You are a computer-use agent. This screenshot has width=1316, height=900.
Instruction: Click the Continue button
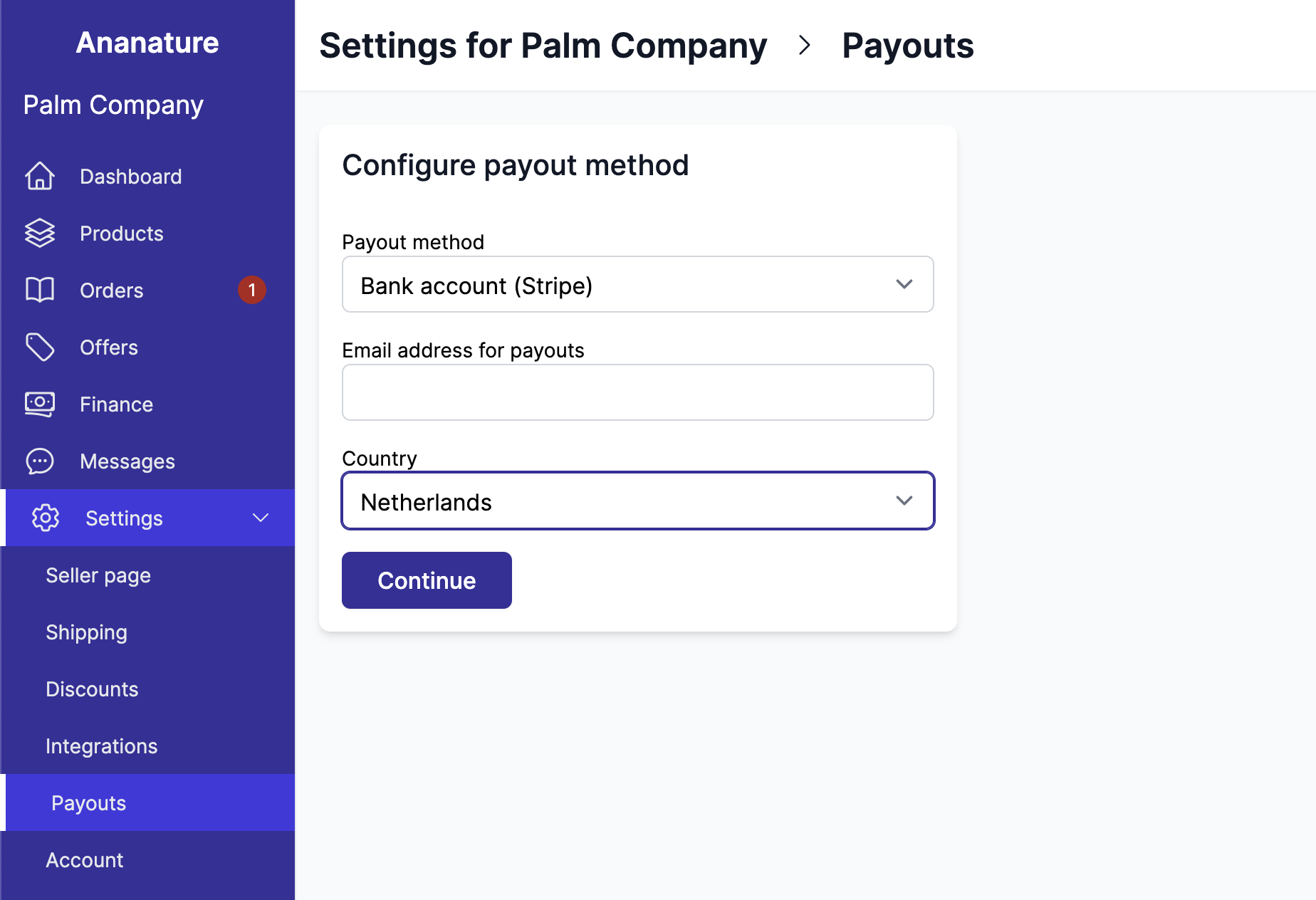426,580
